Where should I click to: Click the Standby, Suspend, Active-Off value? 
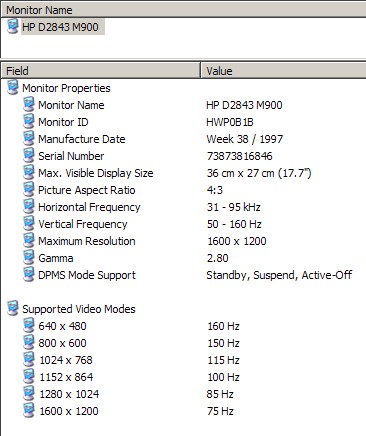point(279,275)
